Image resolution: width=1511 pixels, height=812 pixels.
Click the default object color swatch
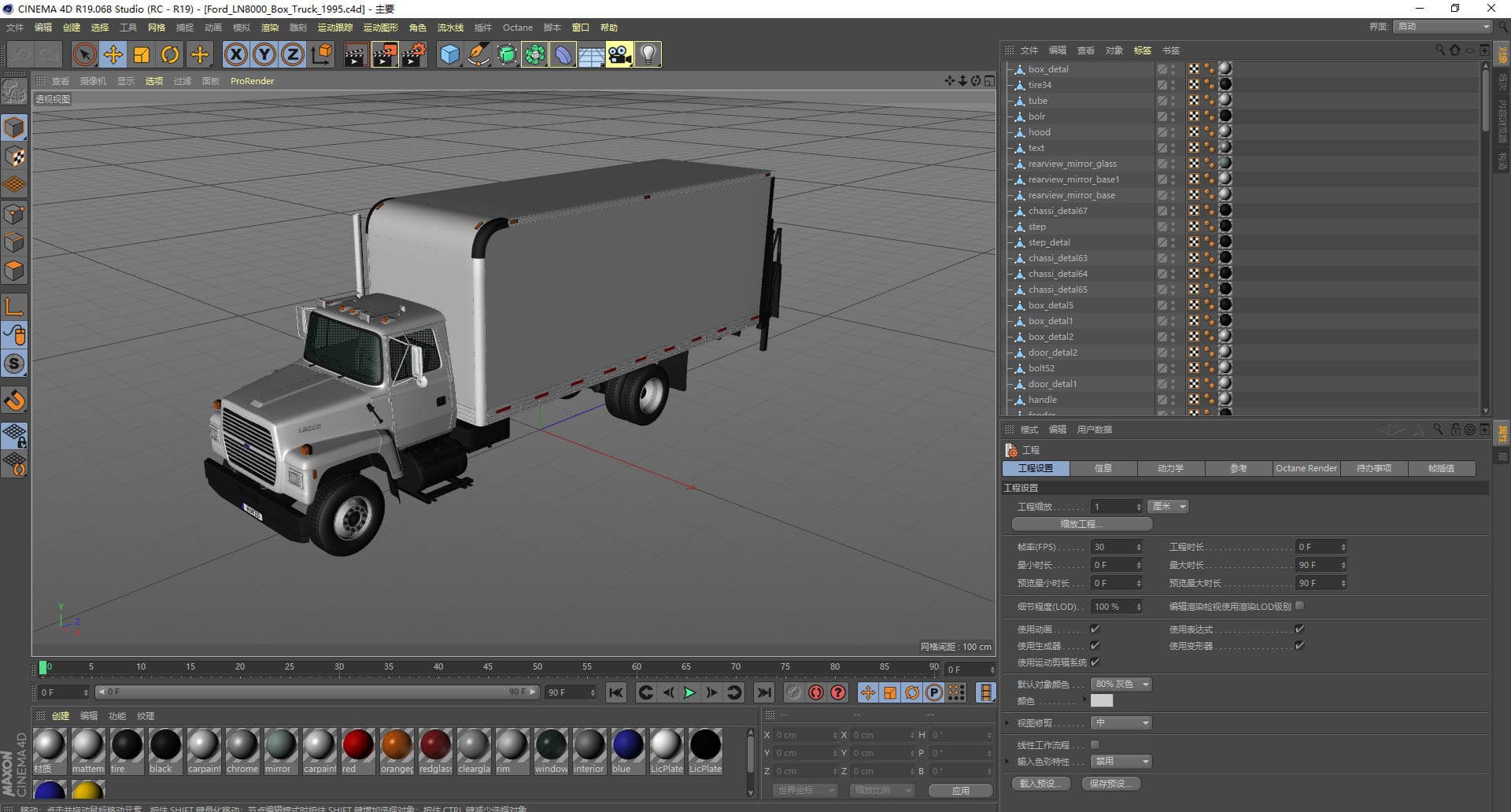[1102, 701]
